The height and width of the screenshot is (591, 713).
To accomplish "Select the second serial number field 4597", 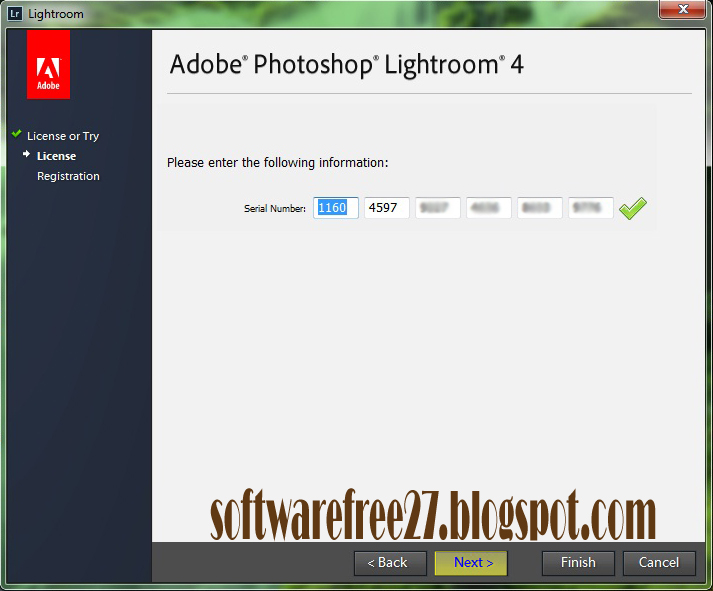I will tap(387, 208).
